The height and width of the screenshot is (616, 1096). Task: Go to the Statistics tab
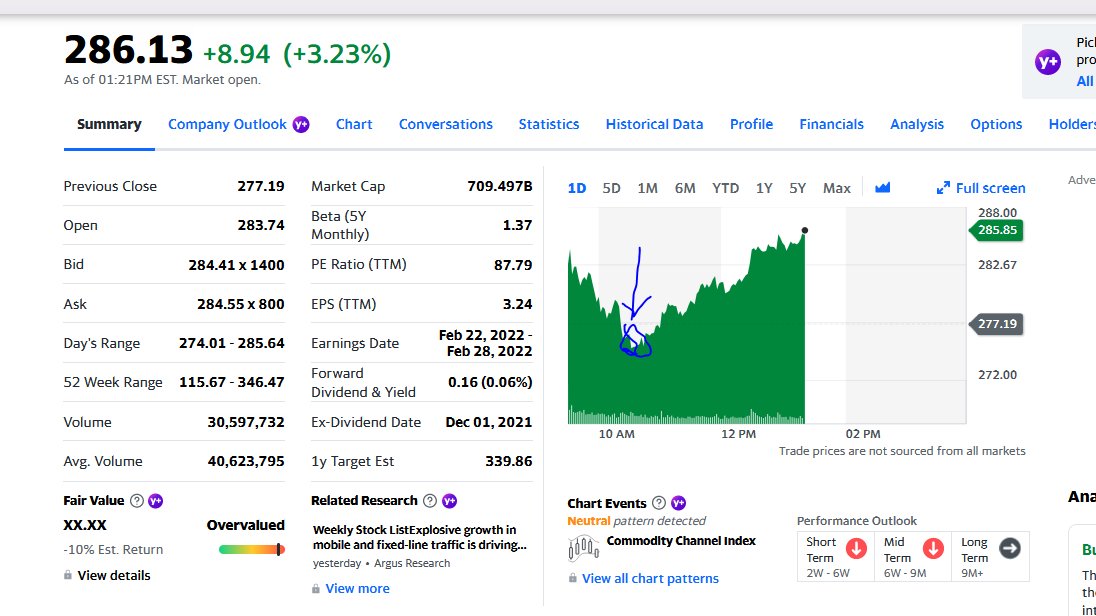pyautogui.click(x=549, y=124)
